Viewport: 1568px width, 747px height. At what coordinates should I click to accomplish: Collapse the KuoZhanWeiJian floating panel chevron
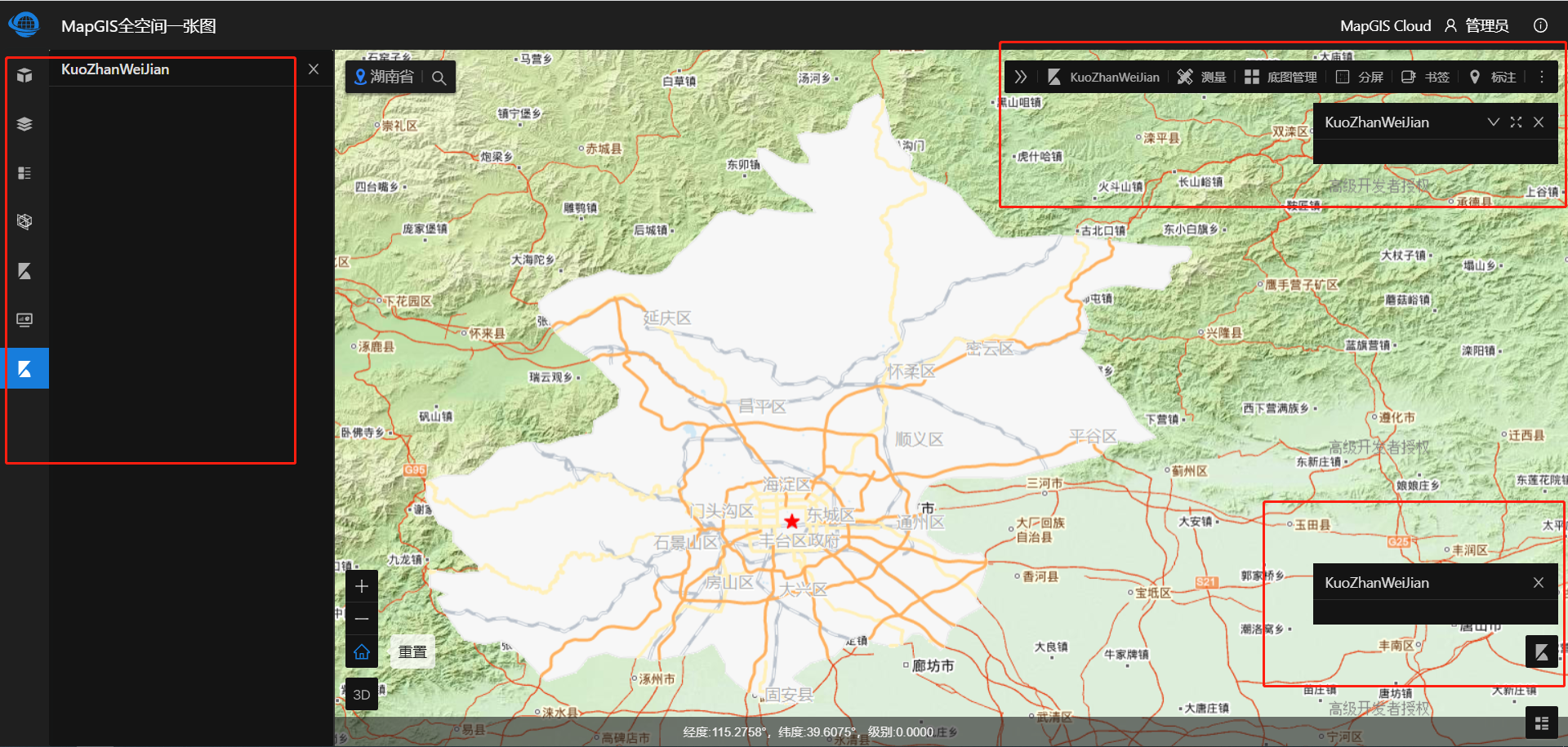coord(1494,122)
